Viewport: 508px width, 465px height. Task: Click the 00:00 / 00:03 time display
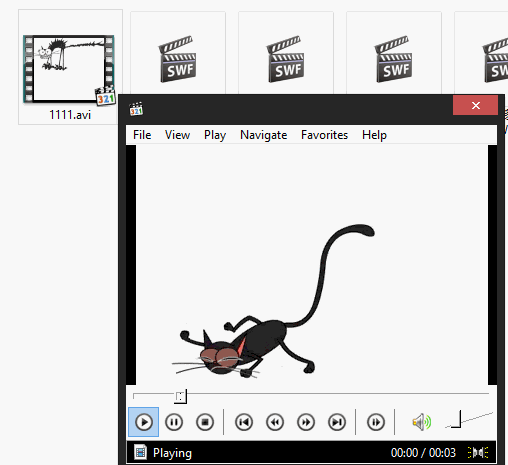point(423,453)
